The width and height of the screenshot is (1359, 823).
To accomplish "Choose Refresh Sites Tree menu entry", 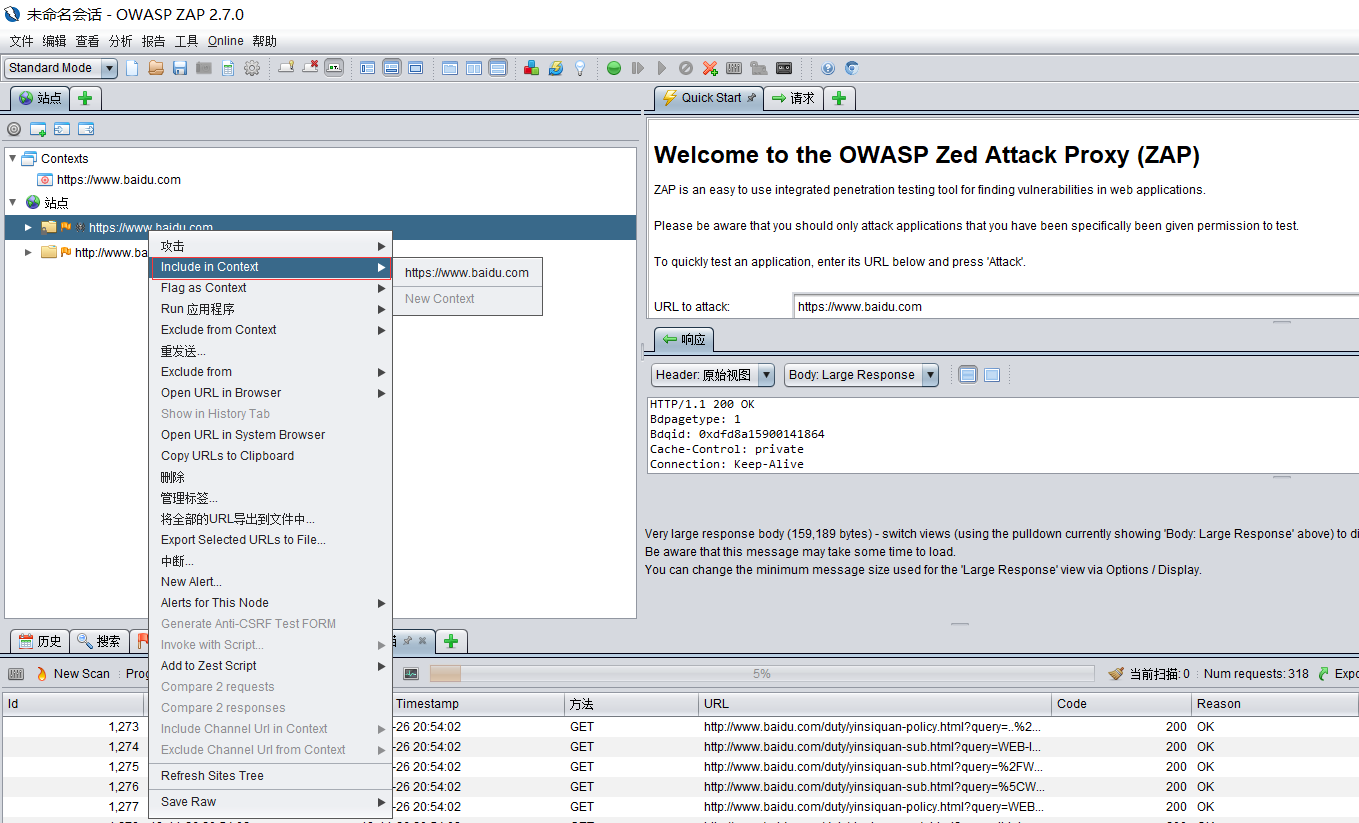I will pyautogui.click(x=270, y=776).
